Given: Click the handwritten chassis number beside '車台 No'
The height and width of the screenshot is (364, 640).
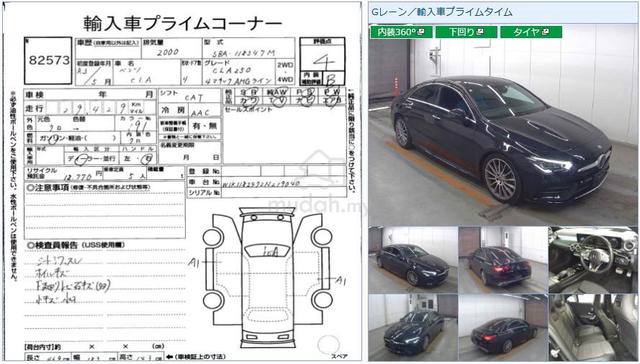Looking at the screenshot, I should (x=261, y=183).
